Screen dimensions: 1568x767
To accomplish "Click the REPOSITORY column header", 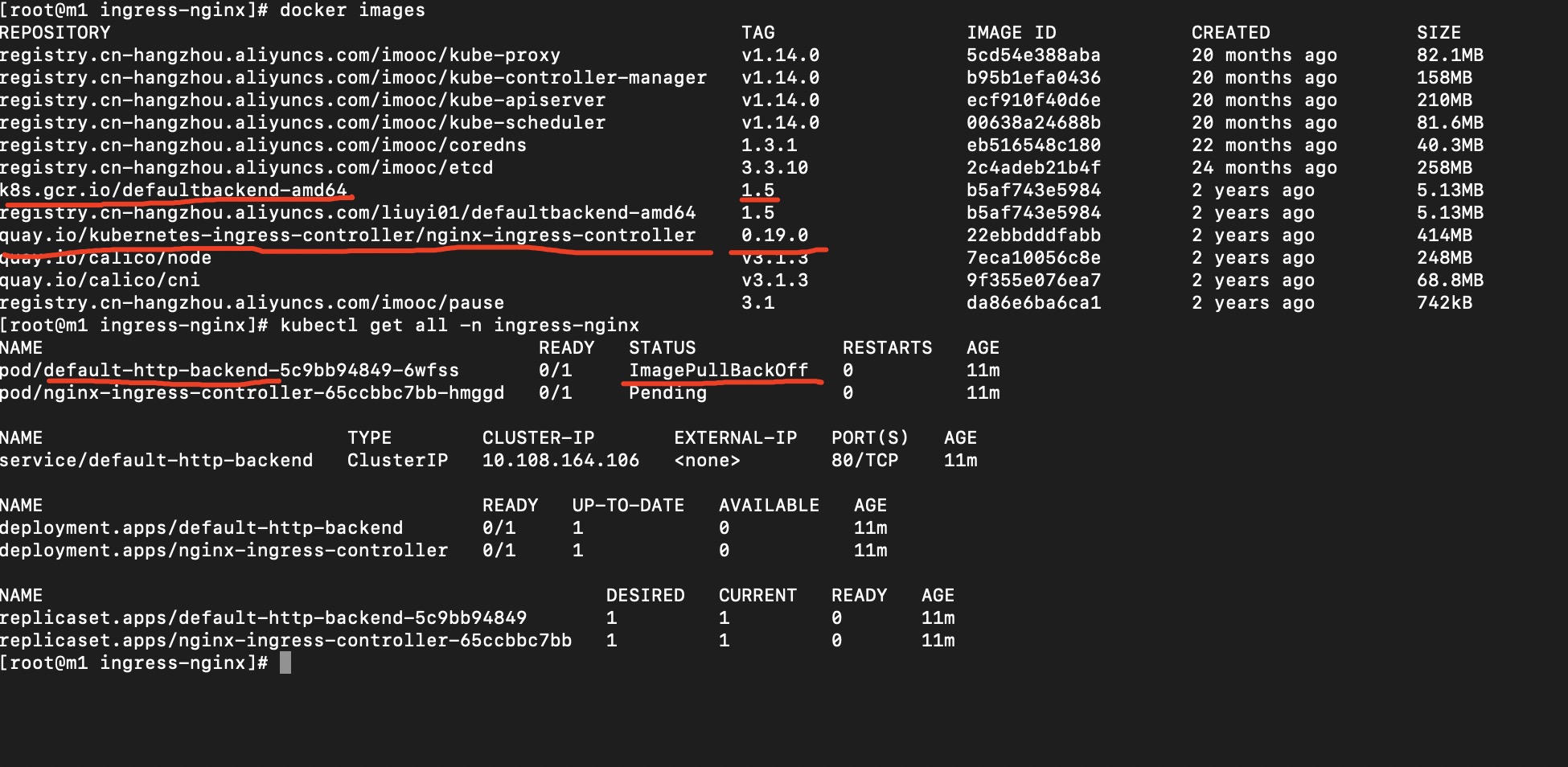I will click(55, 33).
